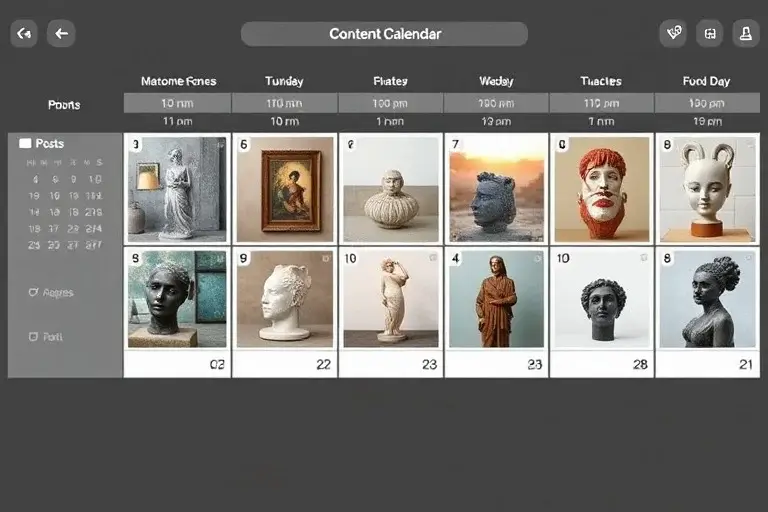Open the framed portrait painting post
Screen dimensions: 768x512
click(x=285, y=189)
